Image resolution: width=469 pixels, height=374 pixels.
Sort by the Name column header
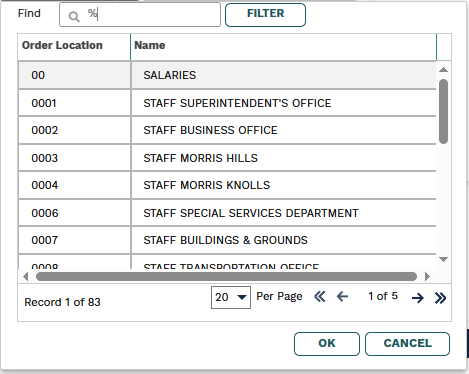[283, 46]
